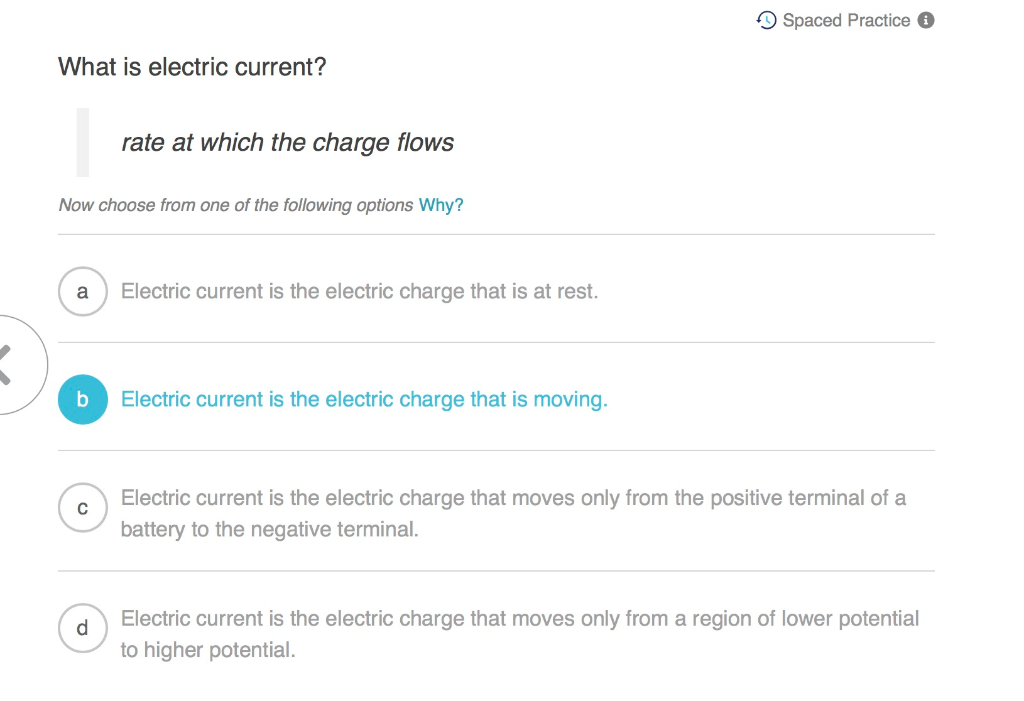The width and height of the screenshot is (1024, 701).
Task: Select the highlighted letter b circle icon
Action: [83, 399]
